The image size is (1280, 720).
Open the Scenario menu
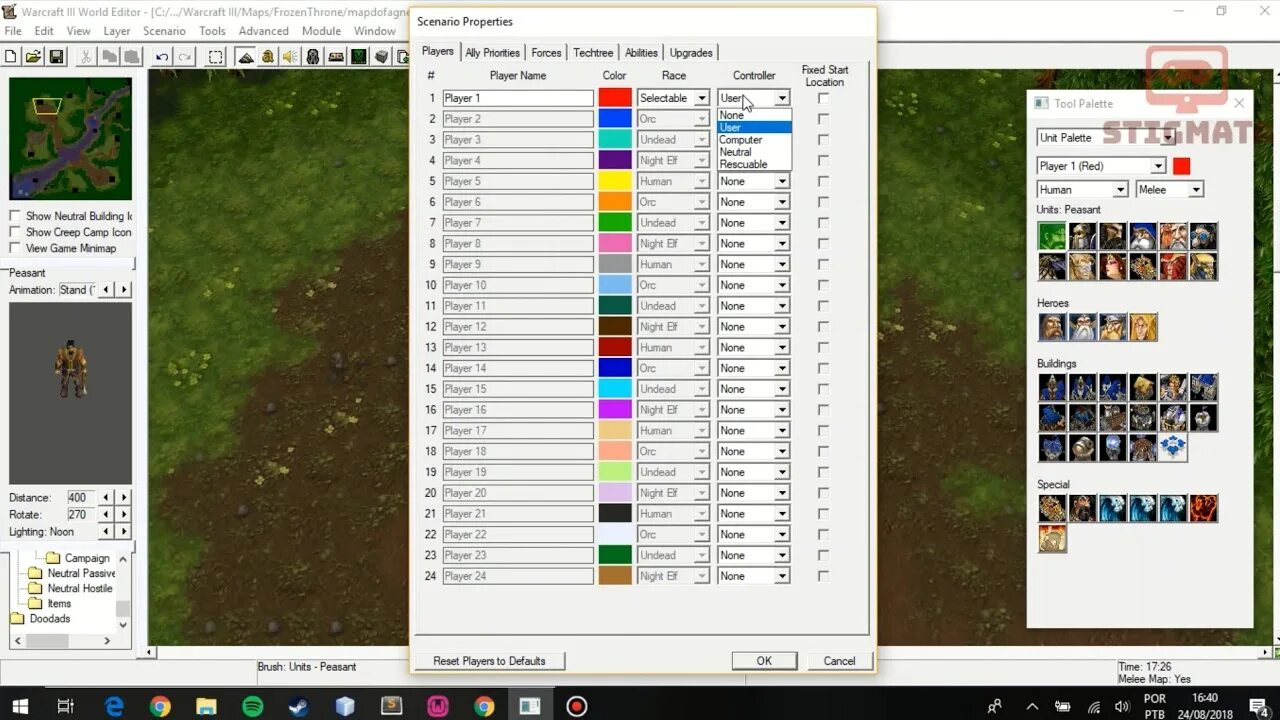point(164,31)
